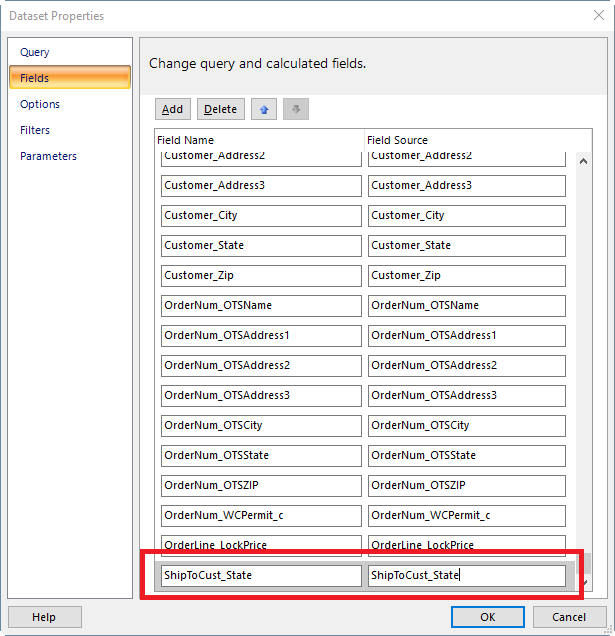Cancel the dataset changes

569,617
